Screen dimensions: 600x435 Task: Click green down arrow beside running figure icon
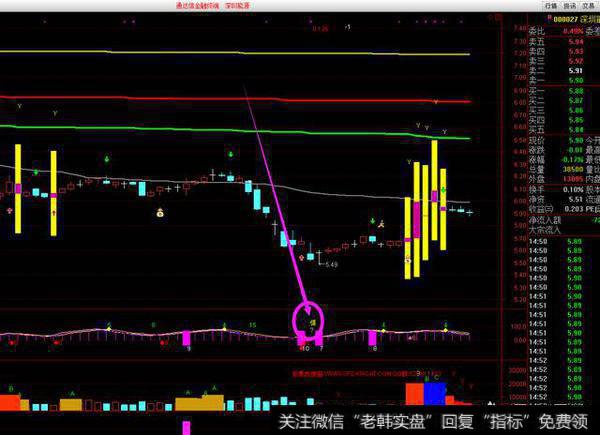click(x=373, y=221)
